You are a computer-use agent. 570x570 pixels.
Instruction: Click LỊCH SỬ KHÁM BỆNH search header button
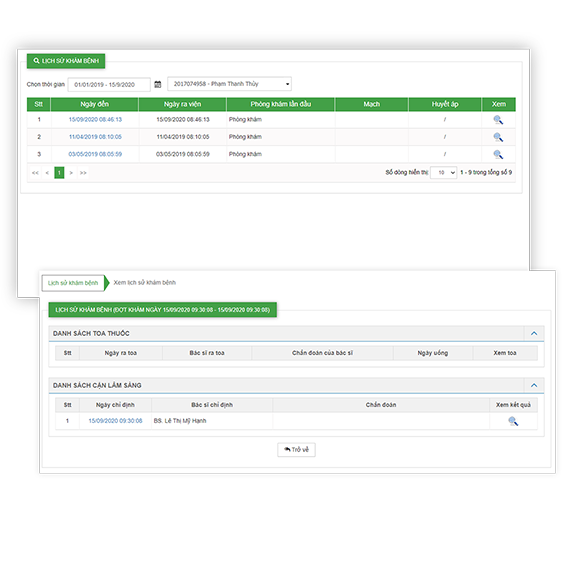click(66, 61)
